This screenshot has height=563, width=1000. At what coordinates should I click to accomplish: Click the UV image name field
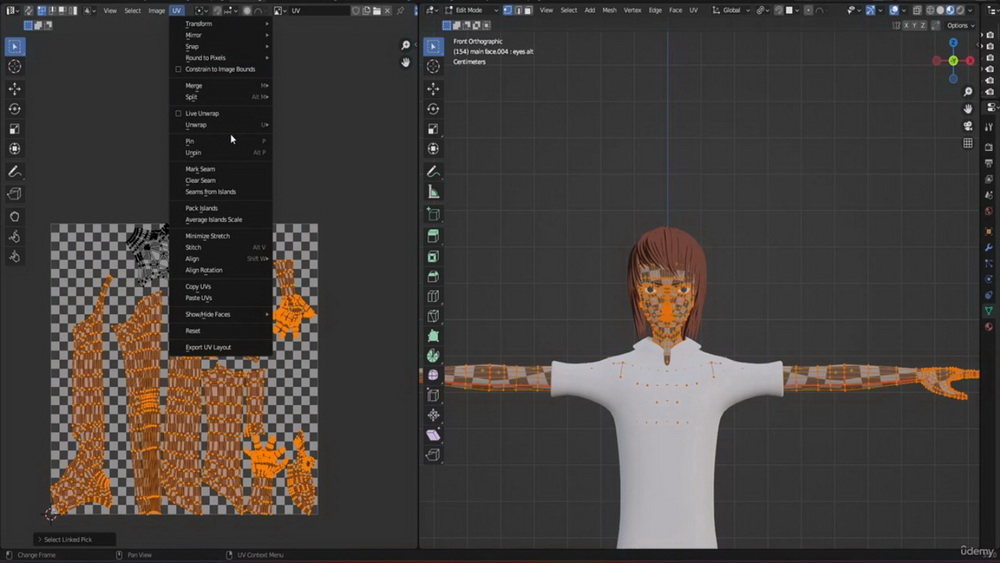(318, 10)
